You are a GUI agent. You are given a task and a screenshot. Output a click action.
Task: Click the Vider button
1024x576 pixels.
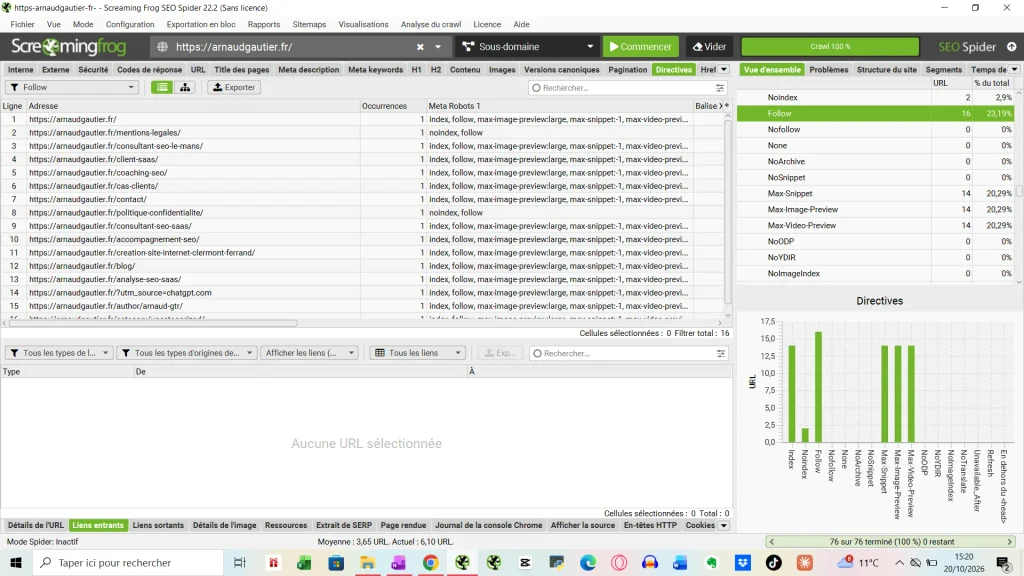click(709, 47)
